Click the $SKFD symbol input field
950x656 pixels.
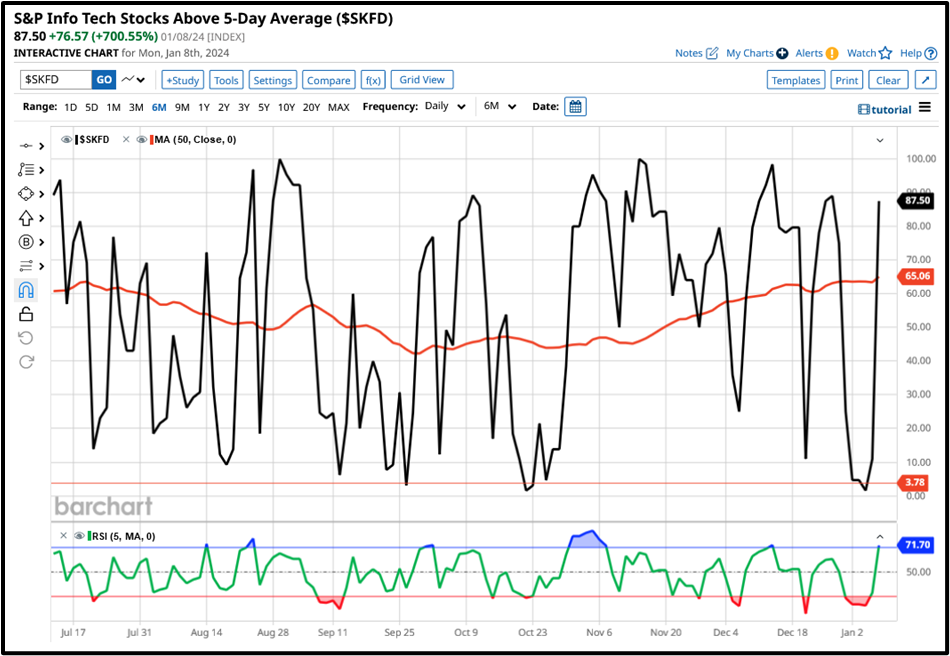56,80
